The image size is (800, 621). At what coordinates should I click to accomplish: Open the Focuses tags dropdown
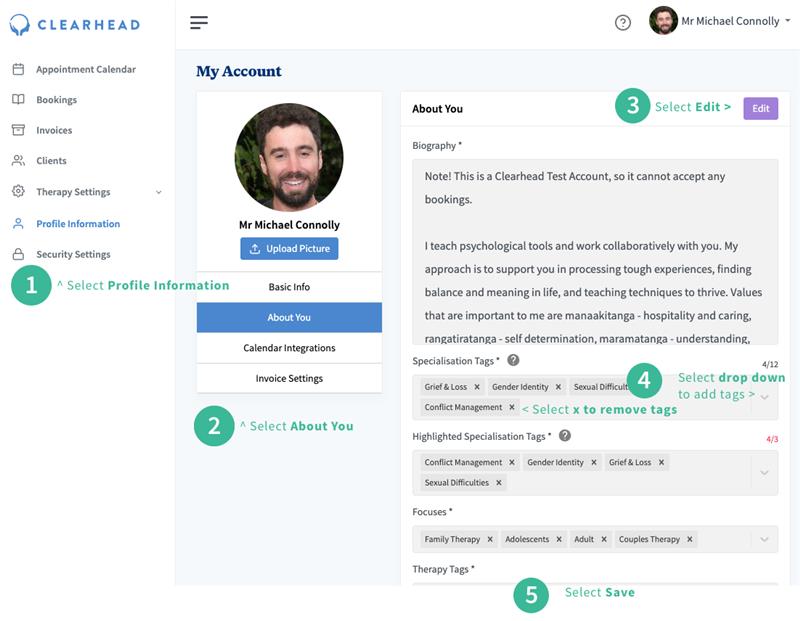[x=765, y=540]
